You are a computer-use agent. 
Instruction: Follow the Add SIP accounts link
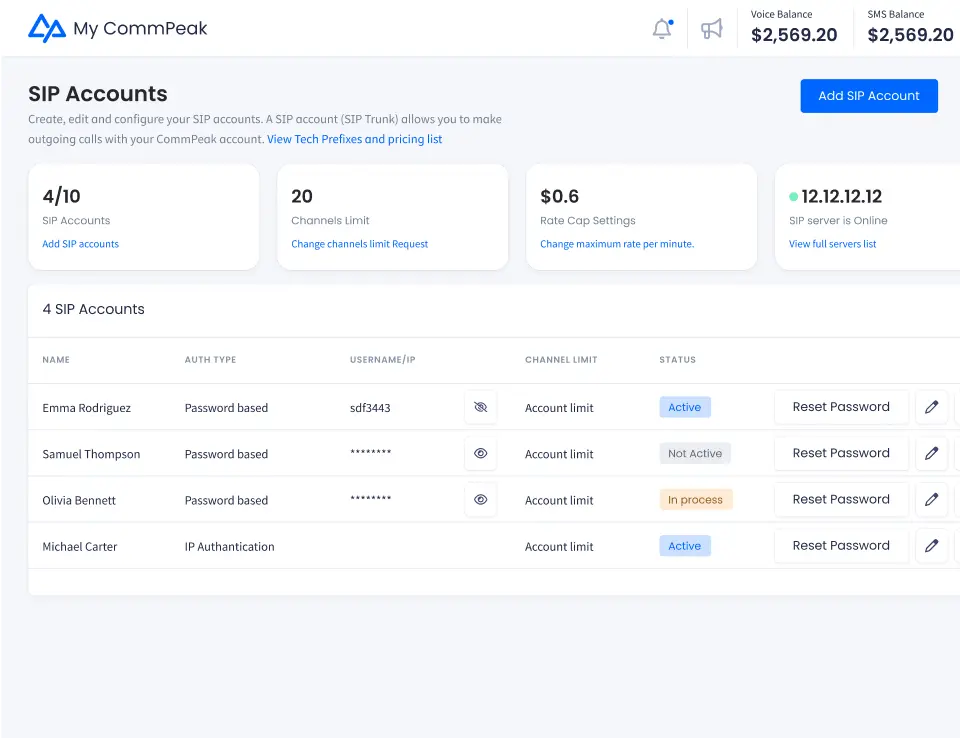coord(80,244)
